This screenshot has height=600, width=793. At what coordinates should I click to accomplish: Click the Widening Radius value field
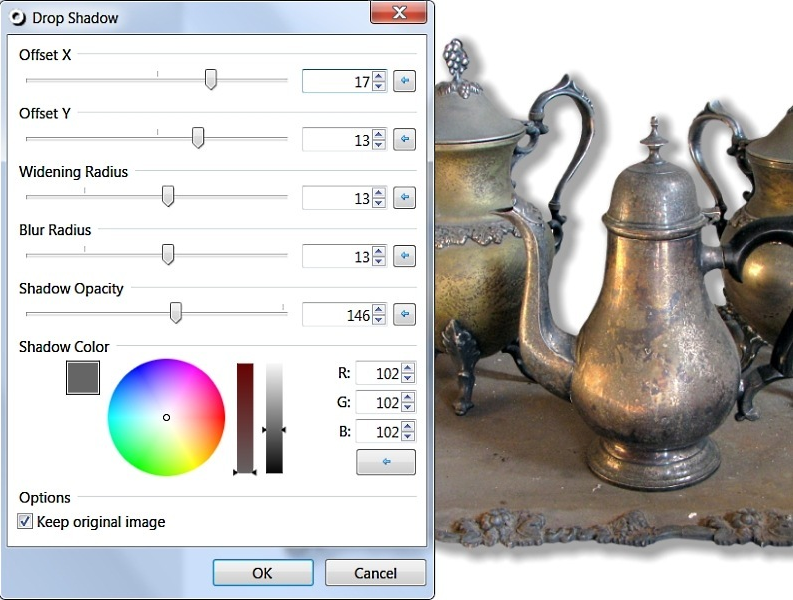tap(337, 197)
